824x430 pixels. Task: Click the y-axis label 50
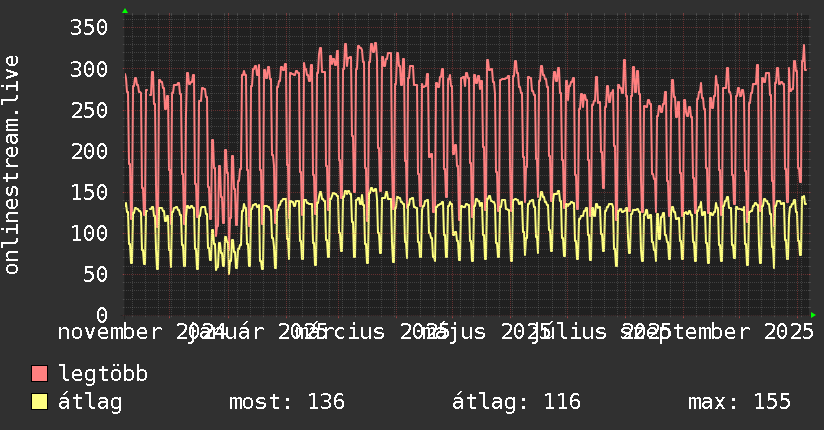click(x=95, y=274)
